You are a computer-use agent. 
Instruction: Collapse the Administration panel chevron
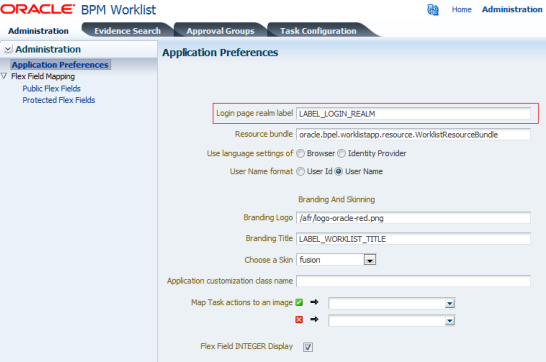coord(8,49)
